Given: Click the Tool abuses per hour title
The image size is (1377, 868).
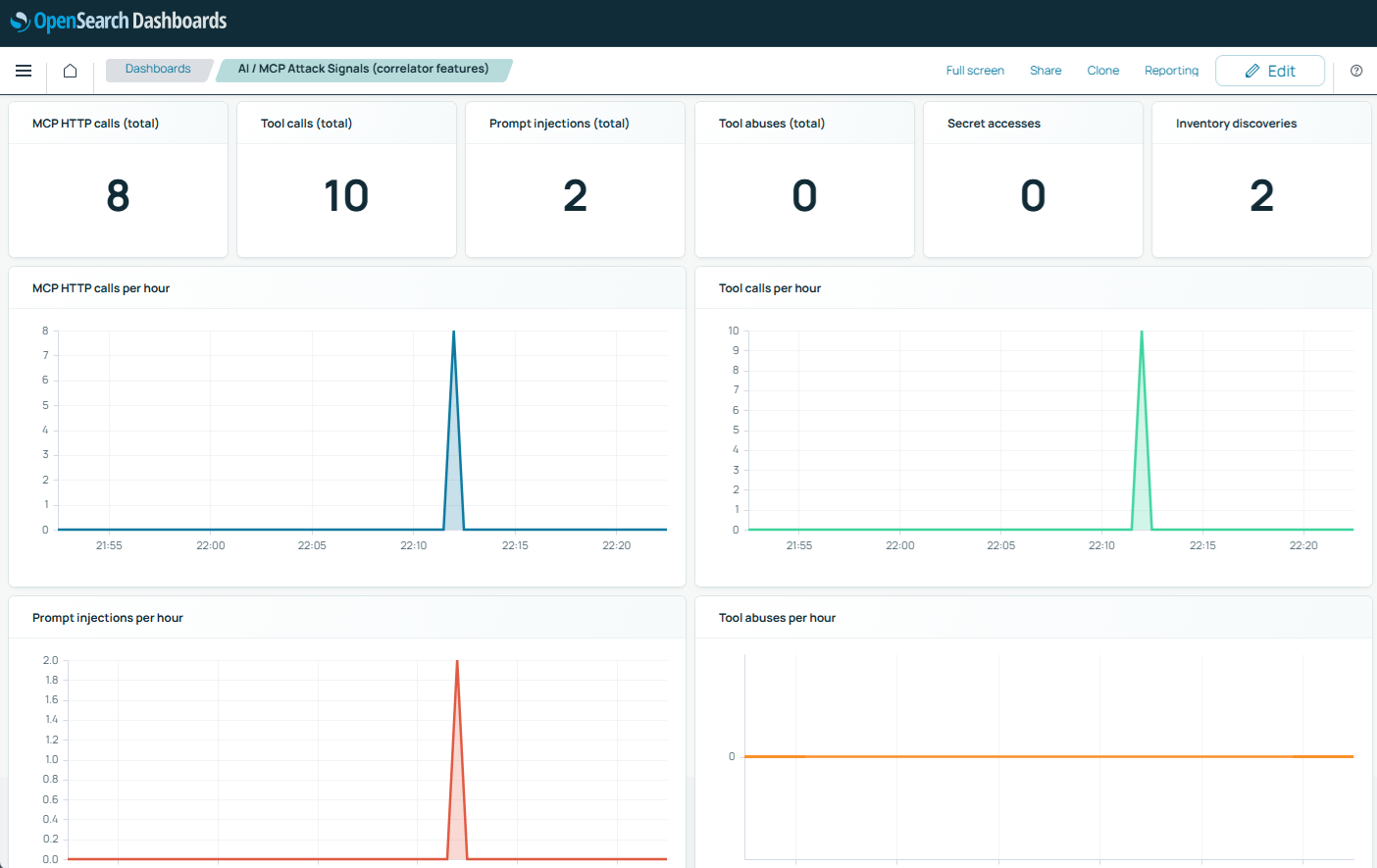Looking at the screenshot, I should [777, 618].
